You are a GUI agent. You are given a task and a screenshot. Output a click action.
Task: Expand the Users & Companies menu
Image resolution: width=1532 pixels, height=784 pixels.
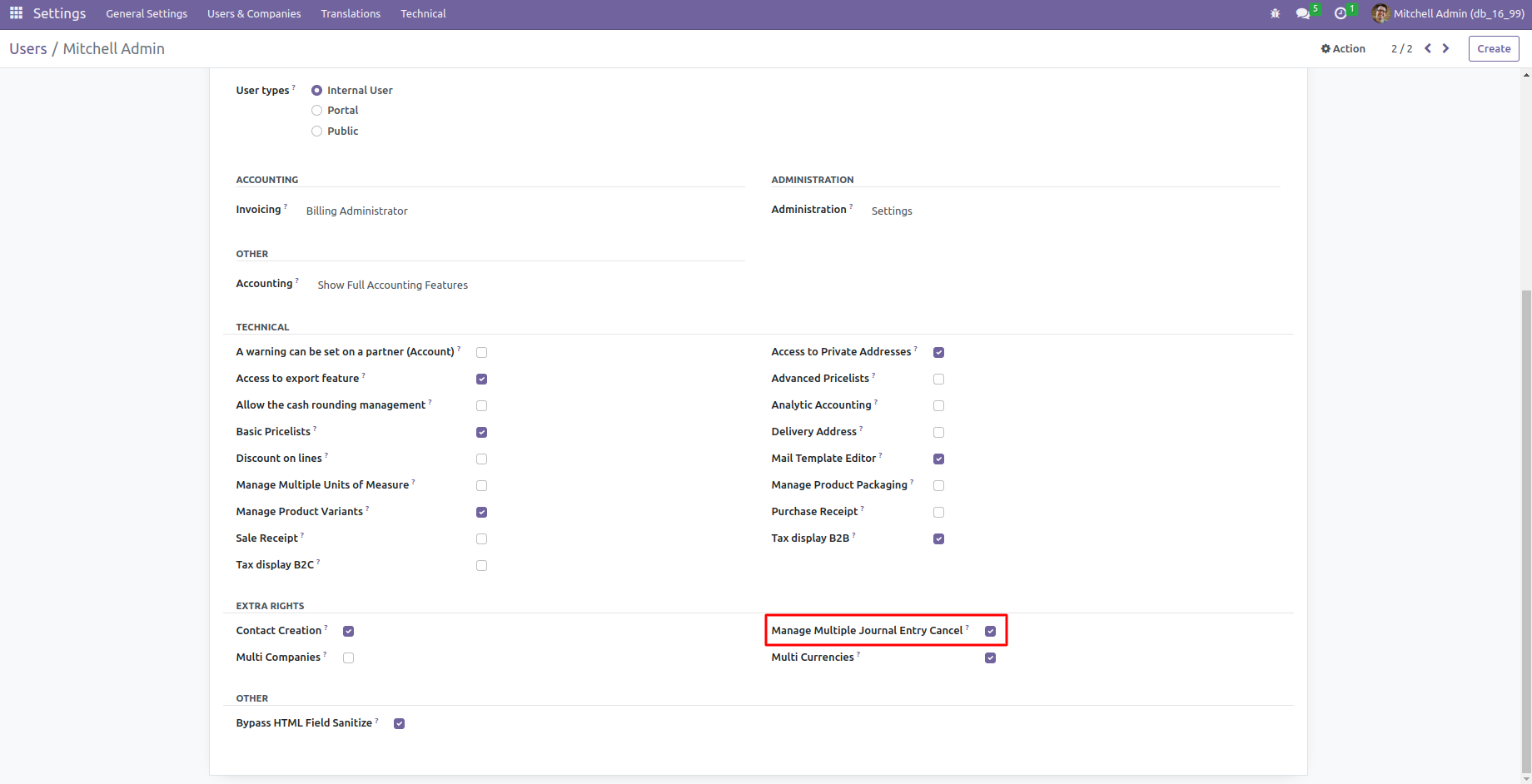254,13
